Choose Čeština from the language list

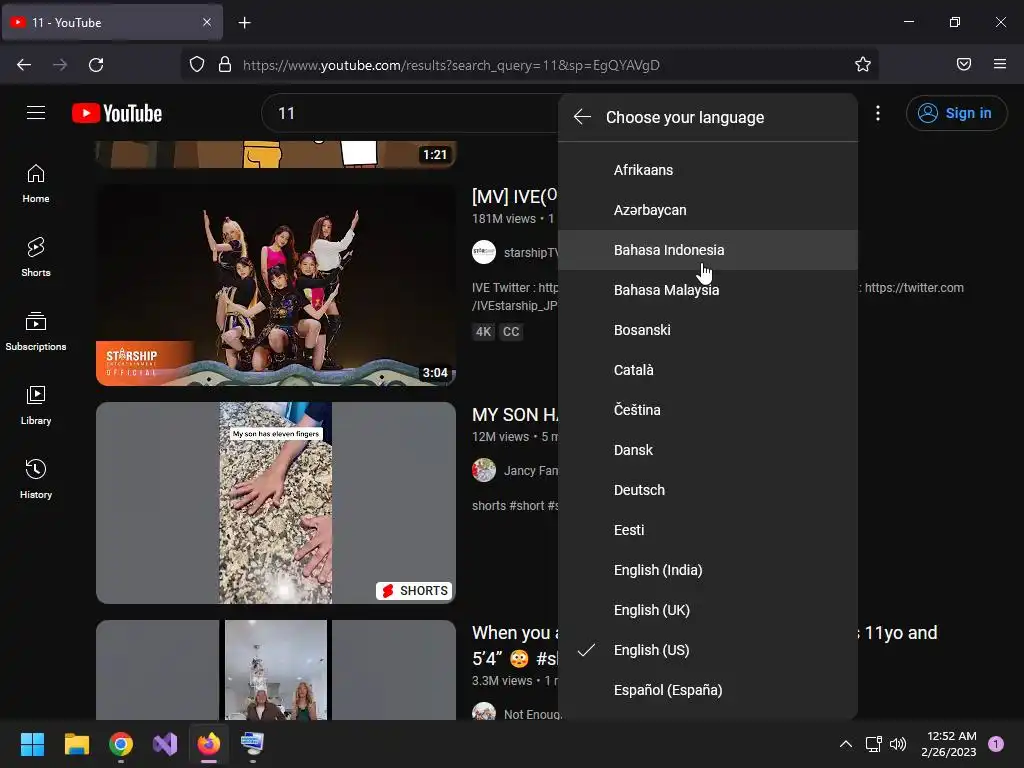(707, 410)
